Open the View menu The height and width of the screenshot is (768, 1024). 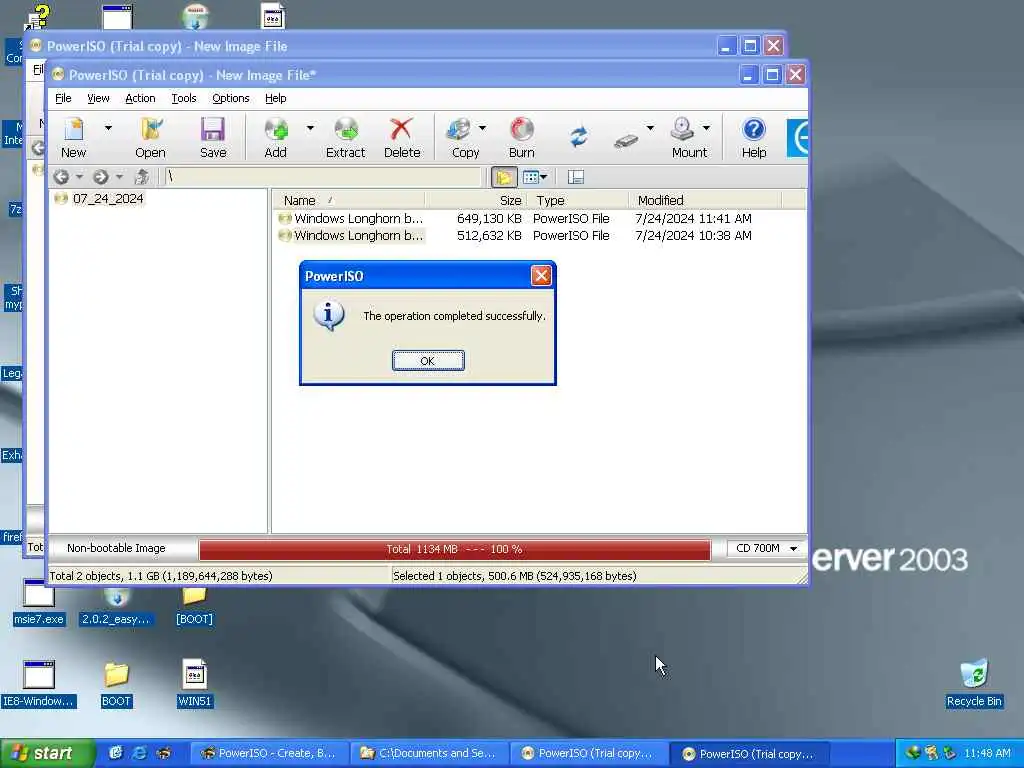point(98,99)
